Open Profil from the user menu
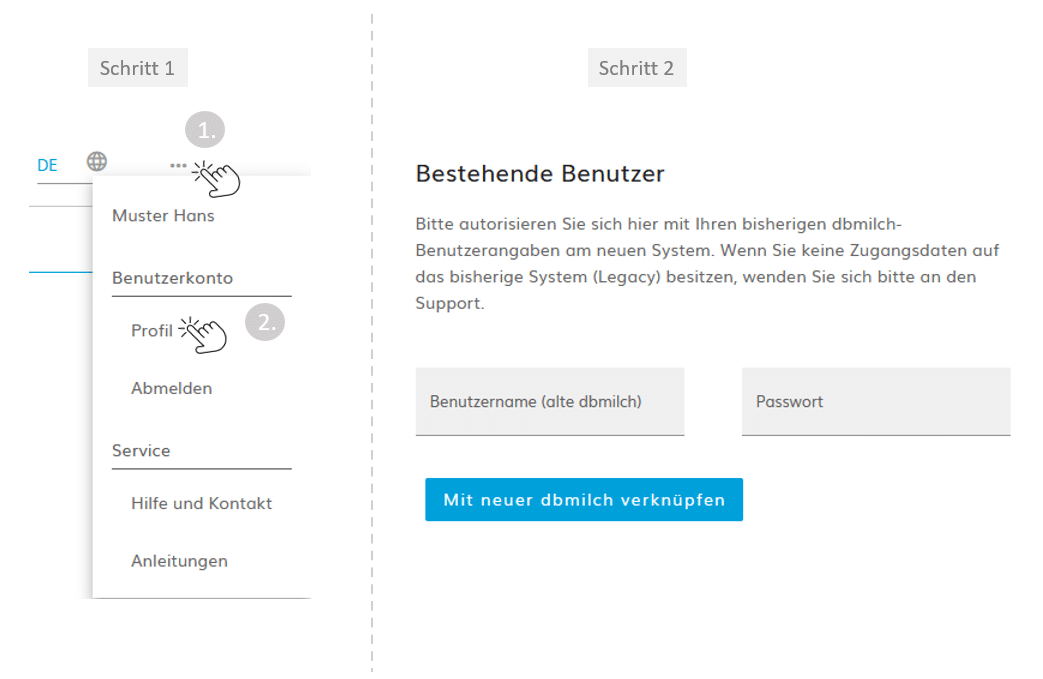Image resolution: width=1043 pixels, height=679 pixels. pyautogui.click(x=152, y=331)
